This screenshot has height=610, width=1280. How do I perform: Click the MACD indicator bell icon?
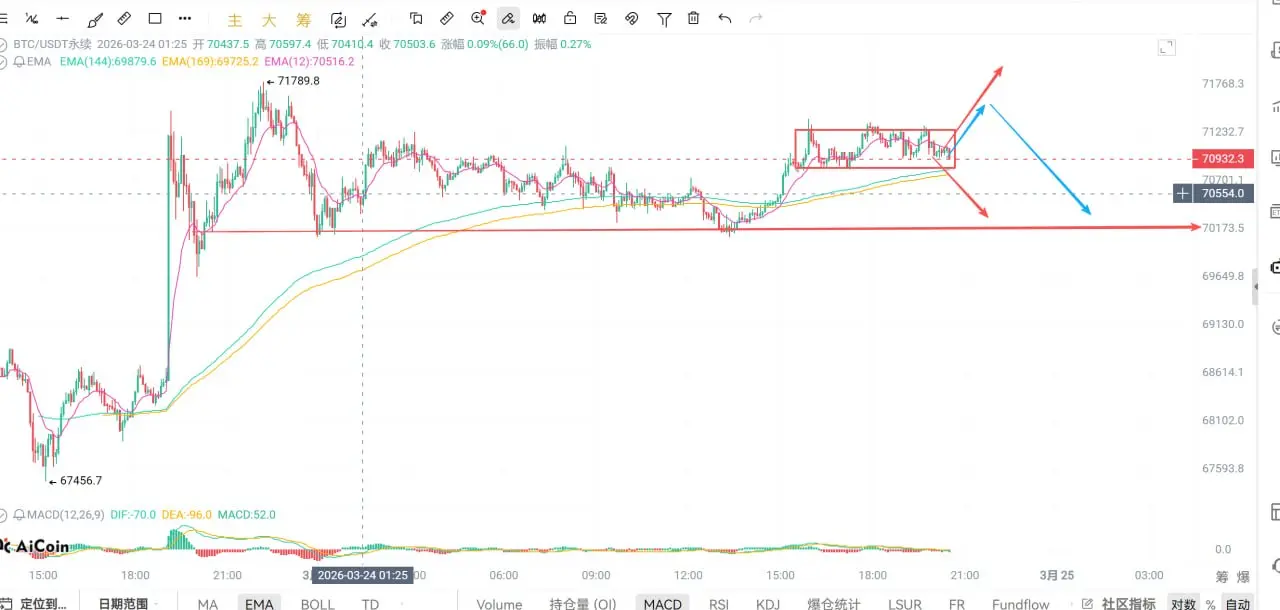pos(19,515)
